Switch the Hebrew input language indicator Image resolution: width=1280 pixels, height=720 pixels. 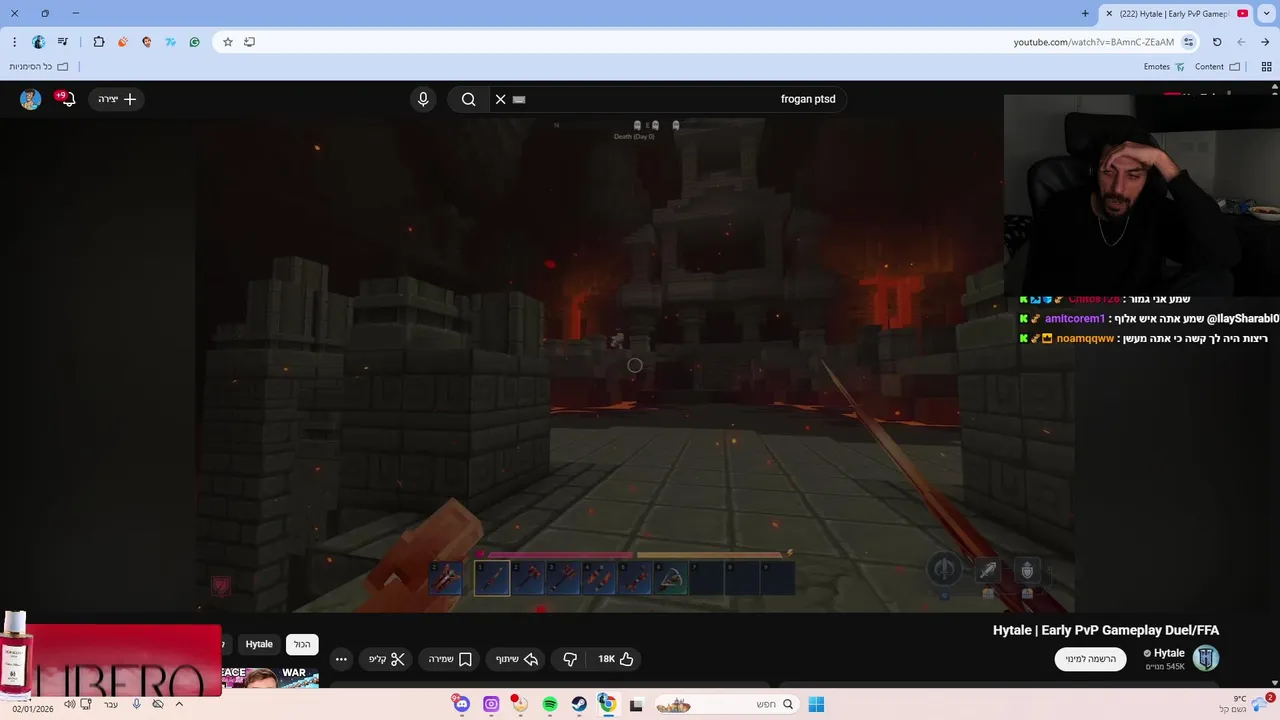111,704
